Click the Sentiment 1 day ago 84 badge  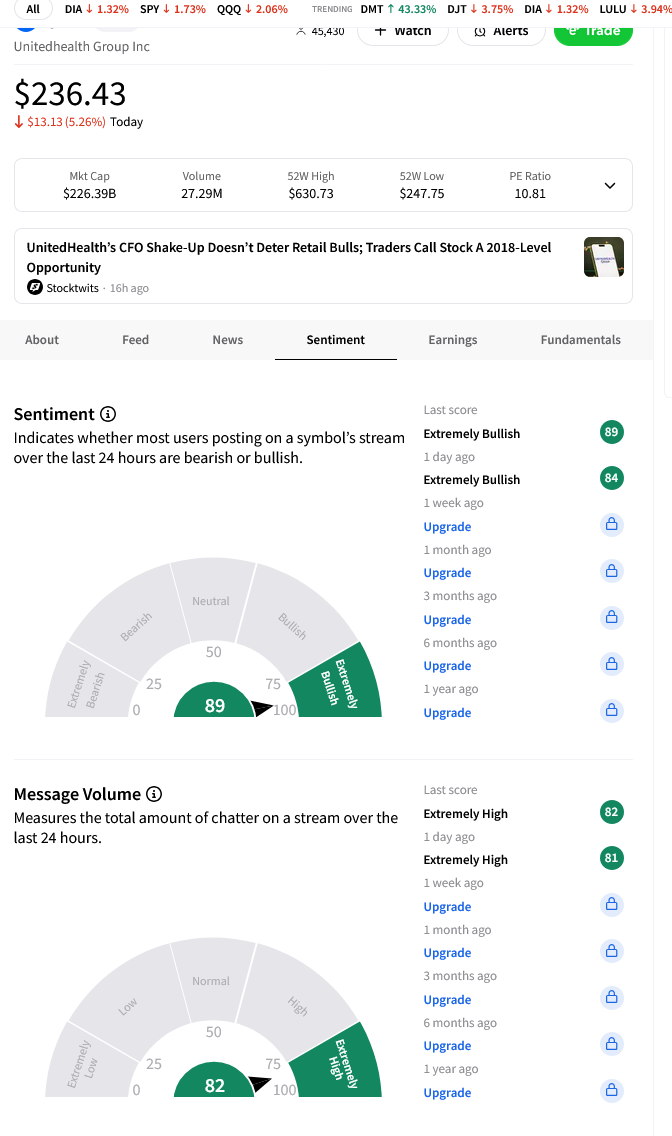pos(612,478)
